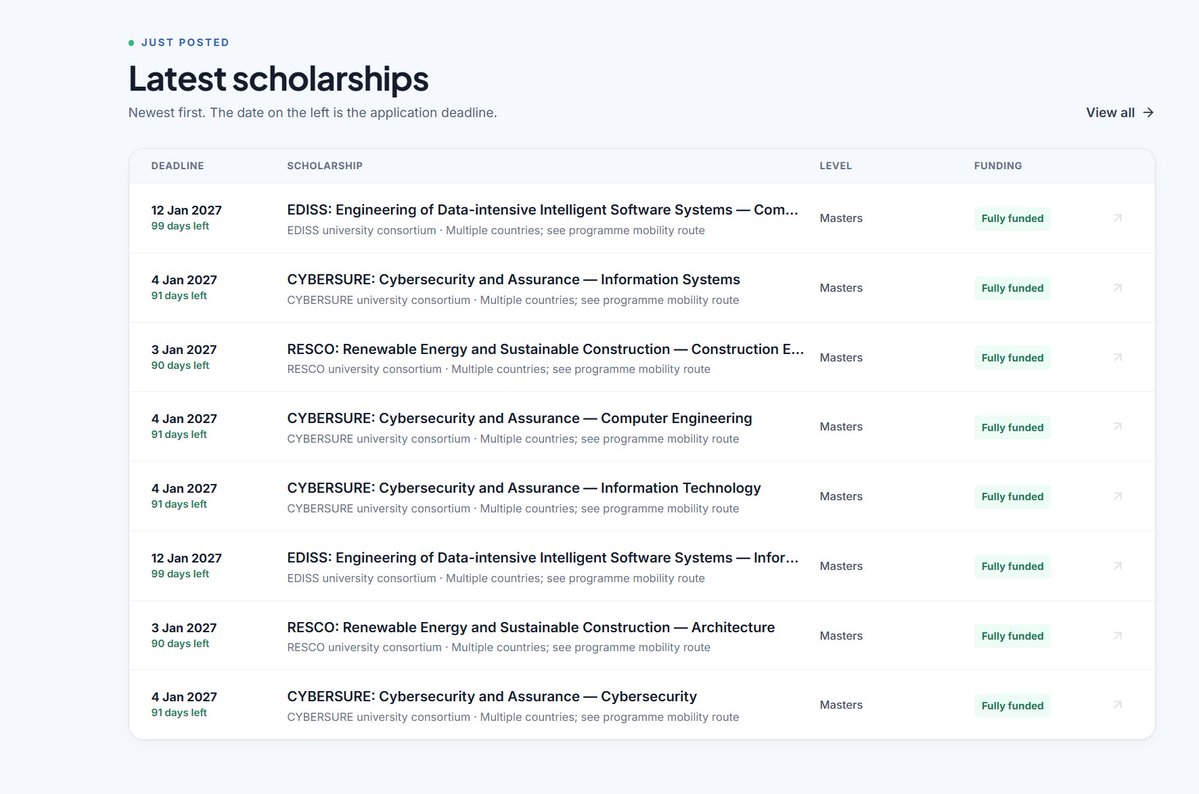Screen dimensions: 1199x794
Task: Click consortium subtitle under RESCO Architecture title
Action: pos(499,647)
